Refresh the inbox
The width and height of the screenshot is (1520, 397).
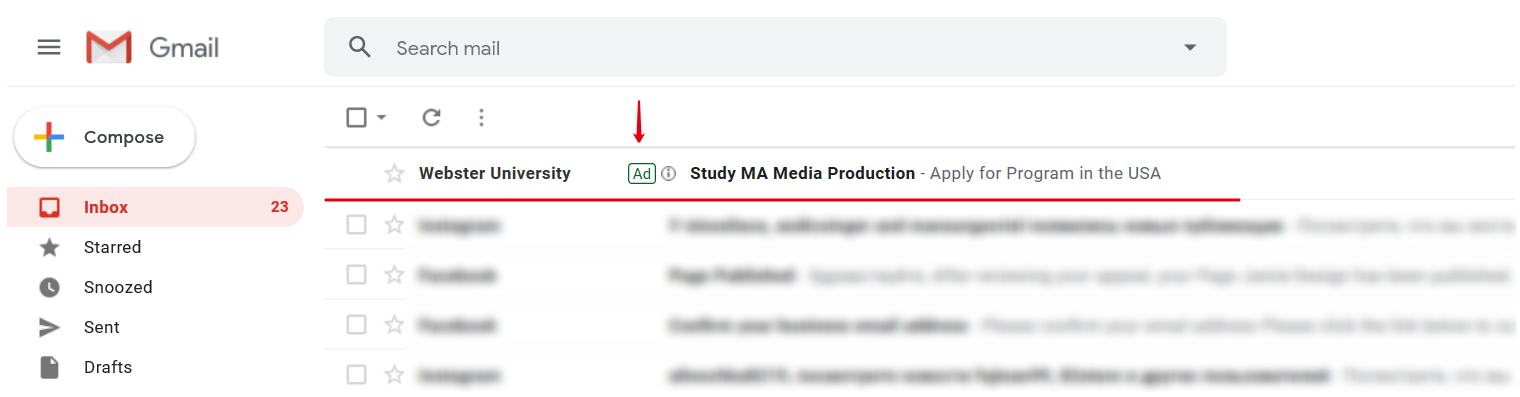point(431,118)
